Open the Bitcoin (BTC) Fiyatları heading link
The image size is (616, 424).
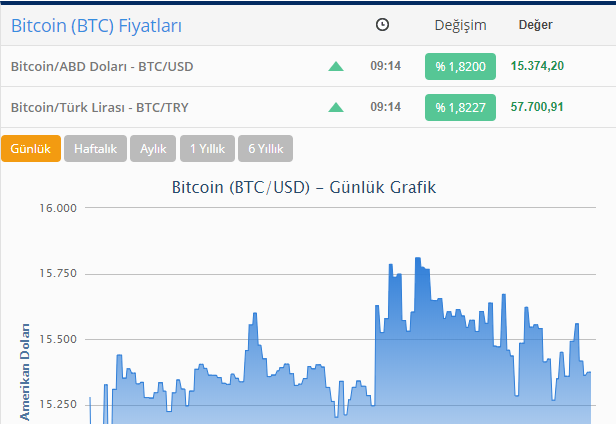(x=96, y=26)
